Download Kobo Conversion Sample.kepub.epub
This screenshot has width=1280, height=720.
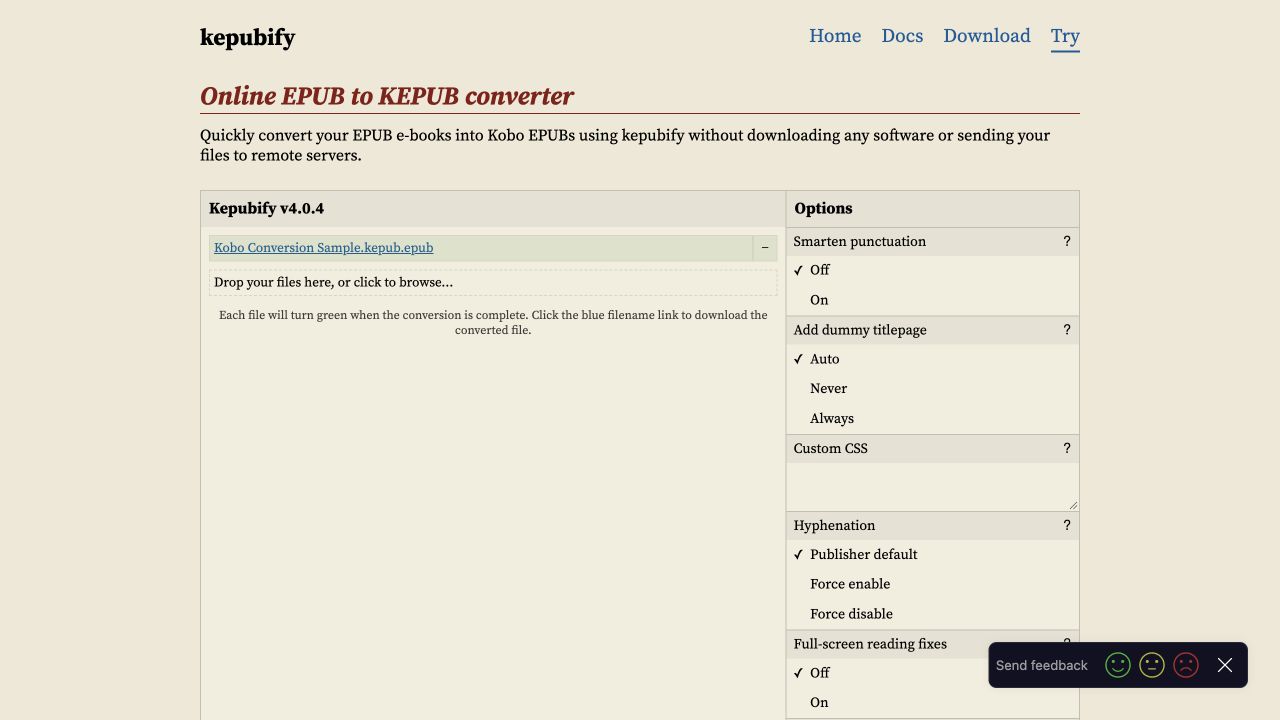coord(323,248)
